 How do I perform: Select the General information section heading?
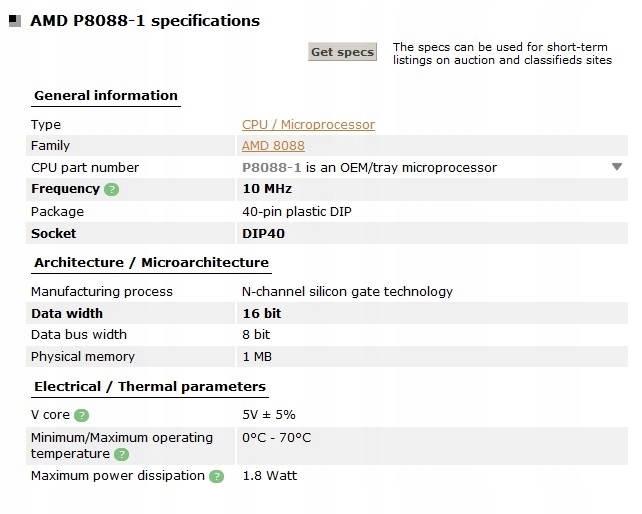point(106,96)
